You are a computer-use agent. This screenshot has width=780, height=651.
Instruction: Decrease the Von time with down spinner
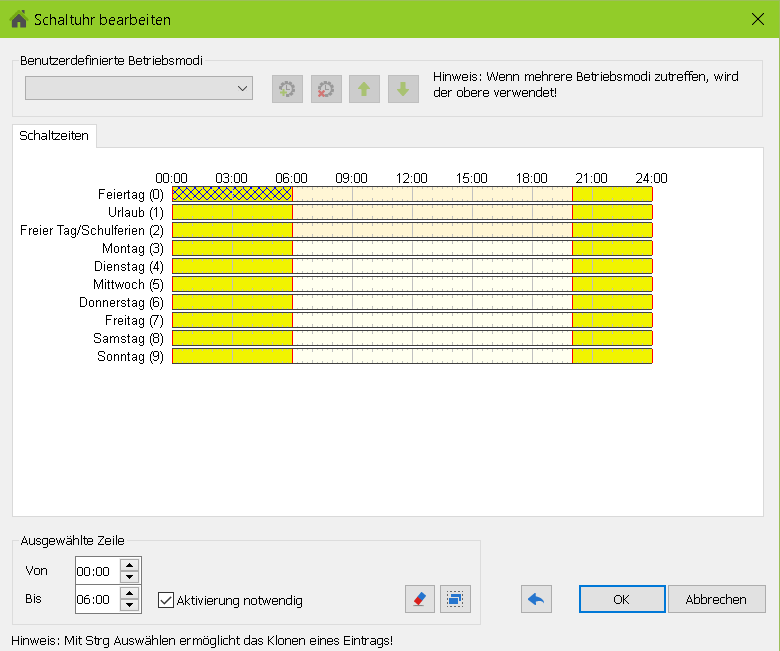coord(130,577)
